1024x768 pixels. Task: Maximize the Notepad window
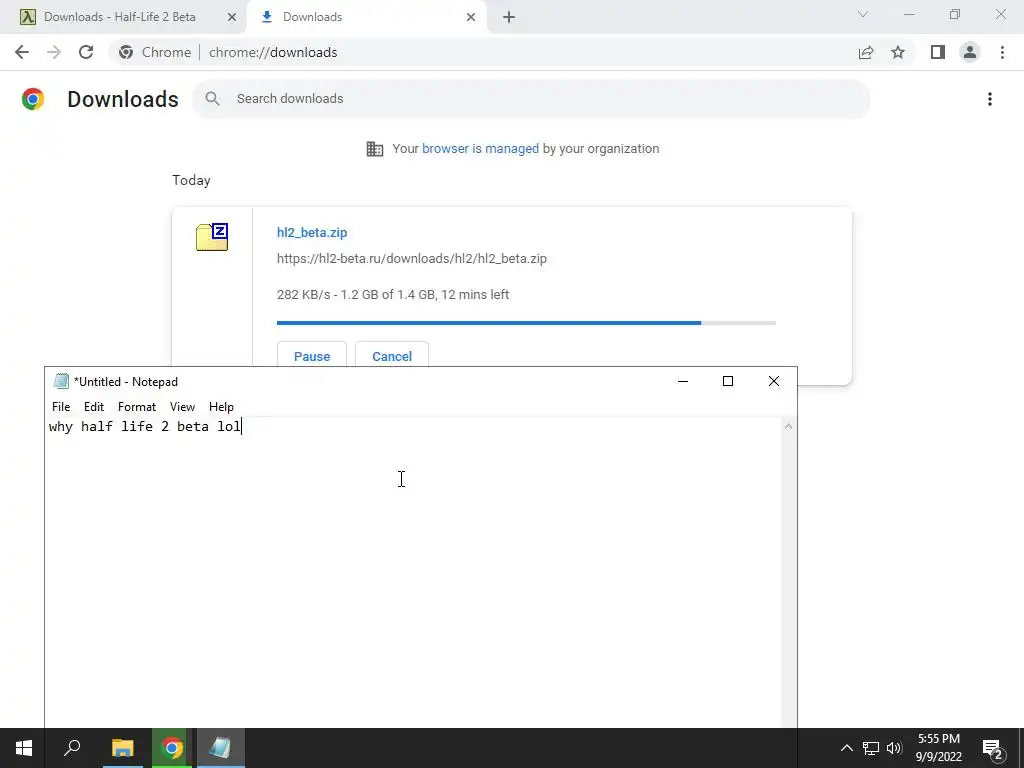[x=728, y=381]
